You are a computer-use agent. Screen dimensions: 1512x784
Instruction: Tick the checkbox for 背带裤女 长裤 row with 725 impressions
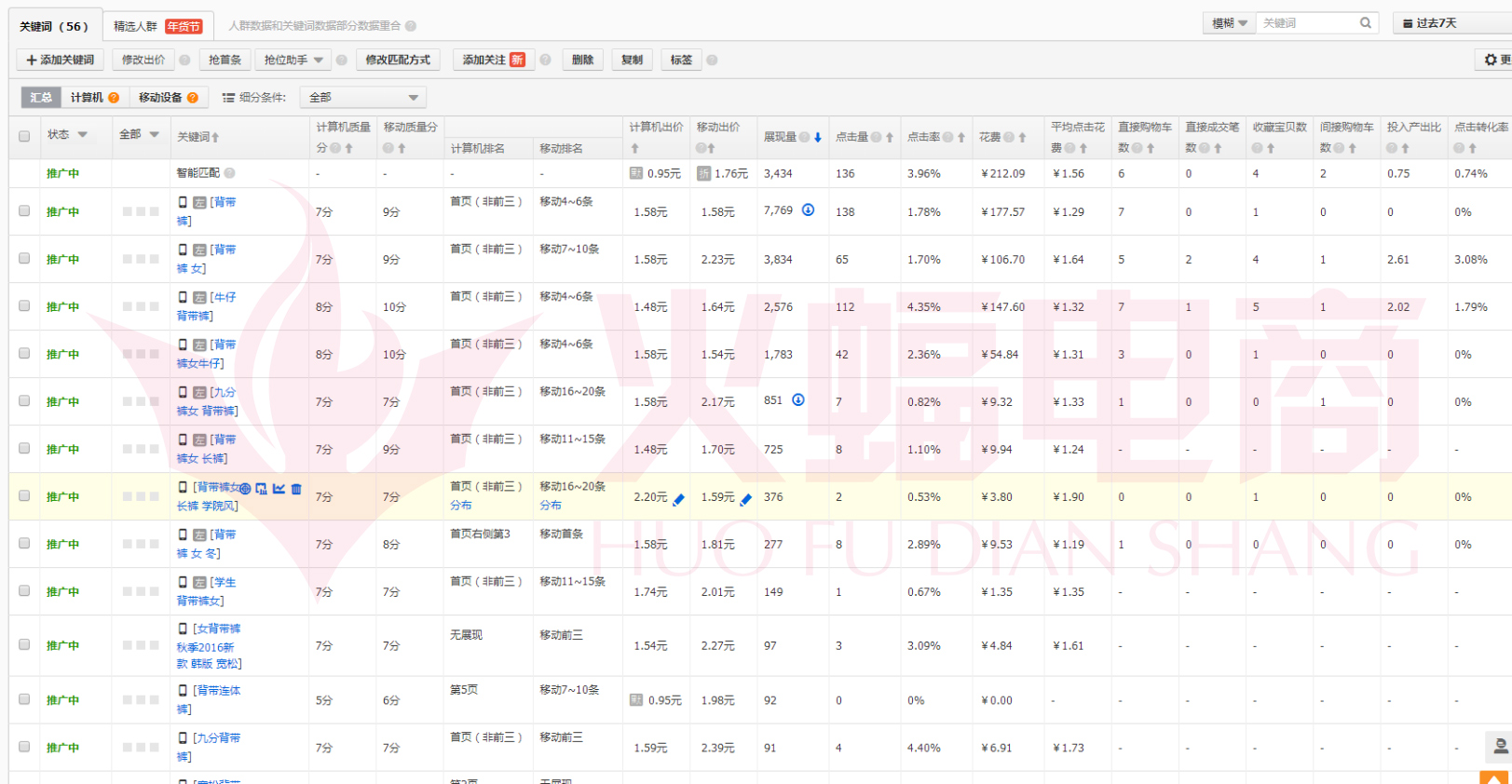(24, 448)
